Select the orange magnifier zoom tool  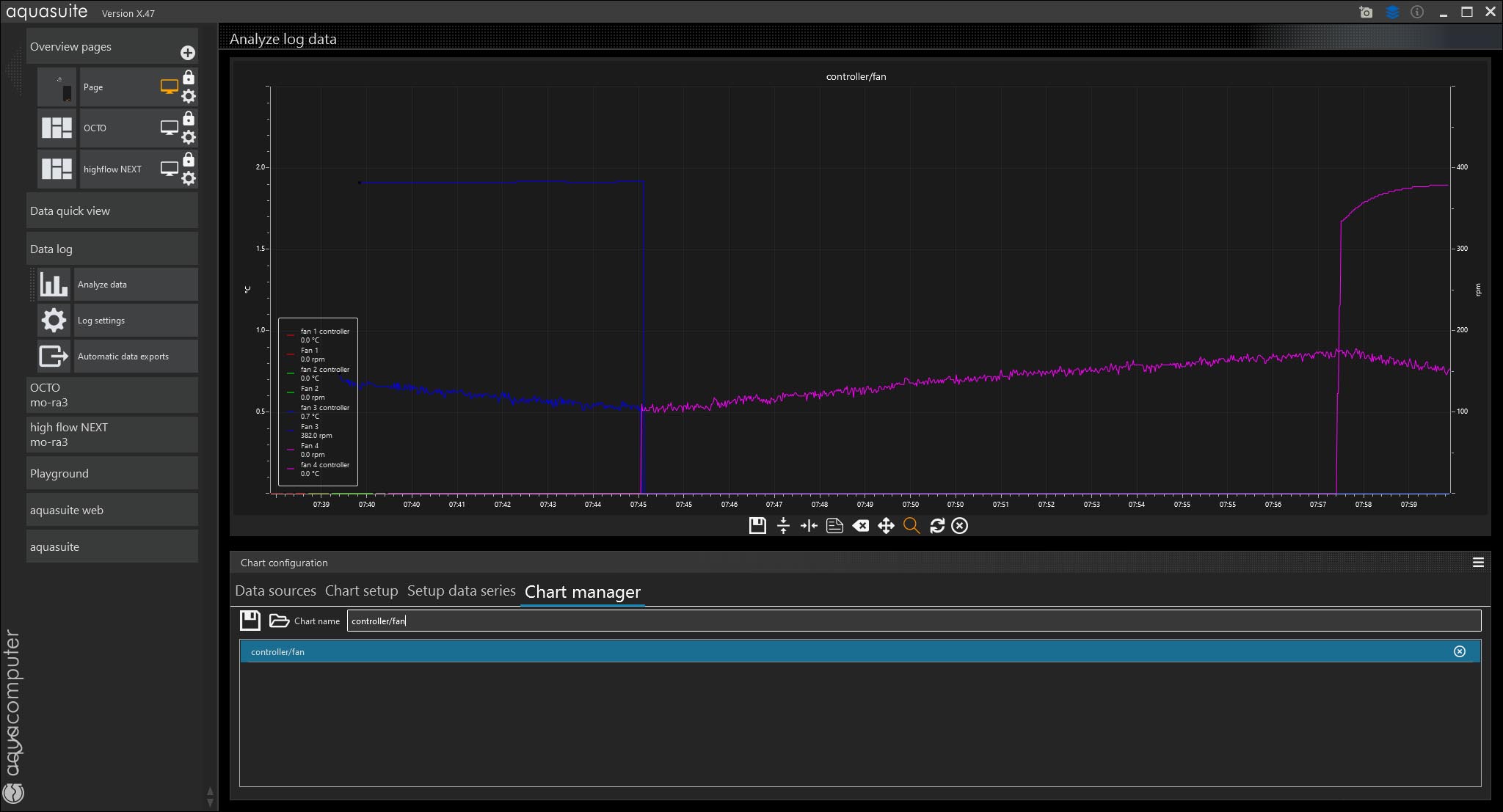click(911, 525)
